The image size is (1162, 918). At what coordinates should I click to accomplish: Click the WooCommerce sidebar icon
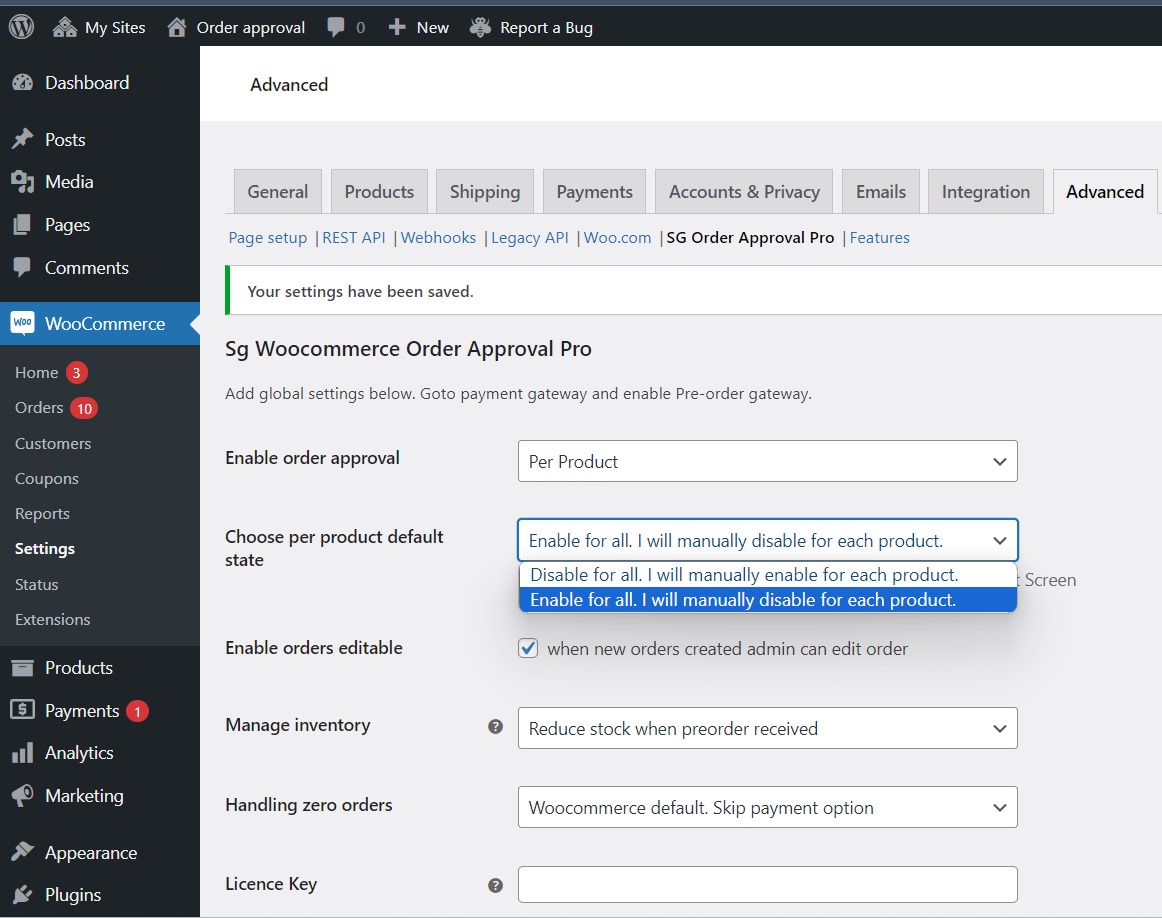(x=24, y=323)
